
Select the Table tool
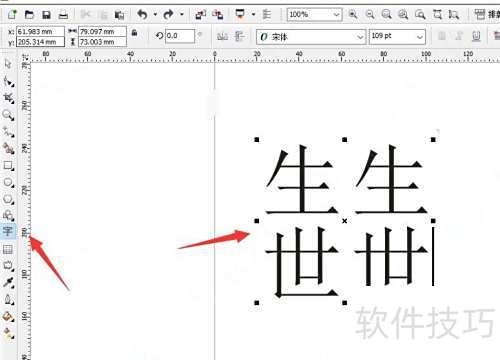tap(8, 249)
